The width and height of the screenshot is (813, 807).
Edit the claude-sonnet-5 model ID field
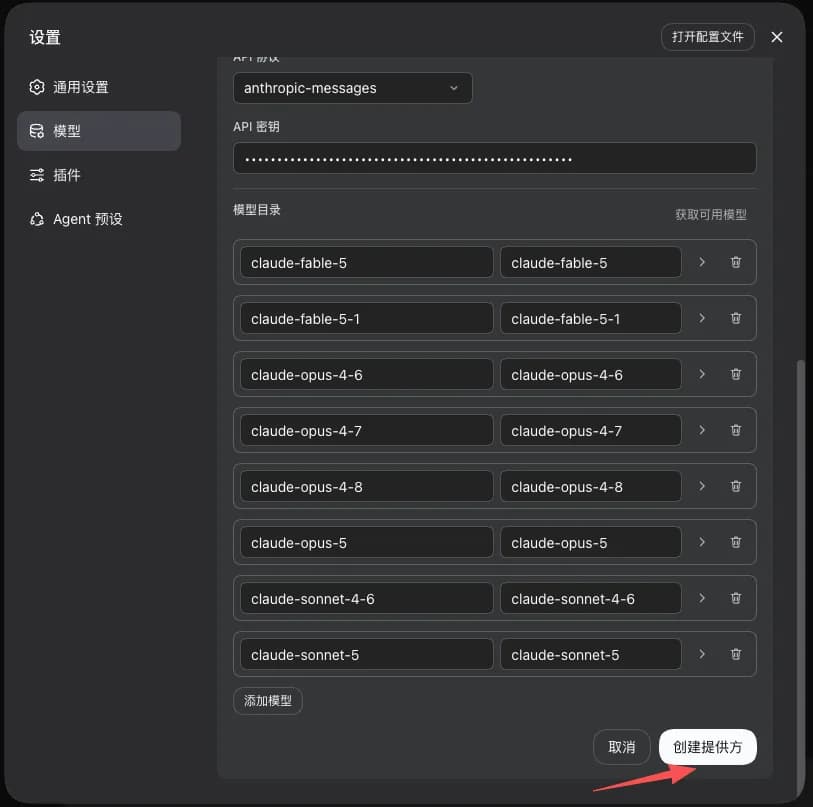pyautogui.click(x=367, y=654)
